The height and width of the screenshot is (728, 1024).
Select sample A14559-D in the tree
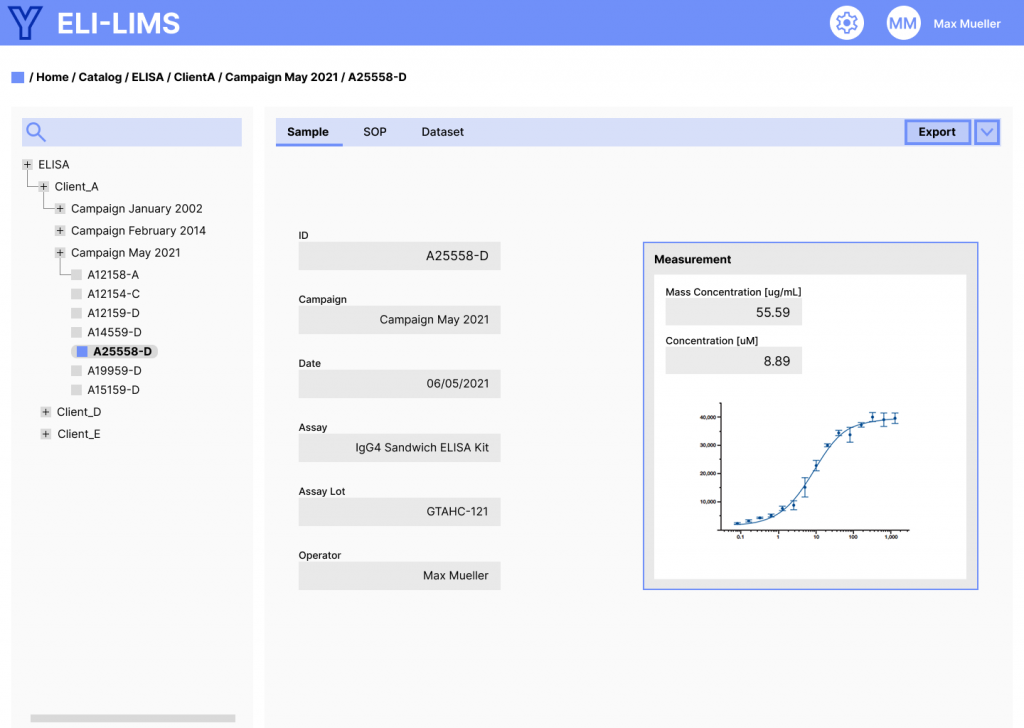pos(114,332)
